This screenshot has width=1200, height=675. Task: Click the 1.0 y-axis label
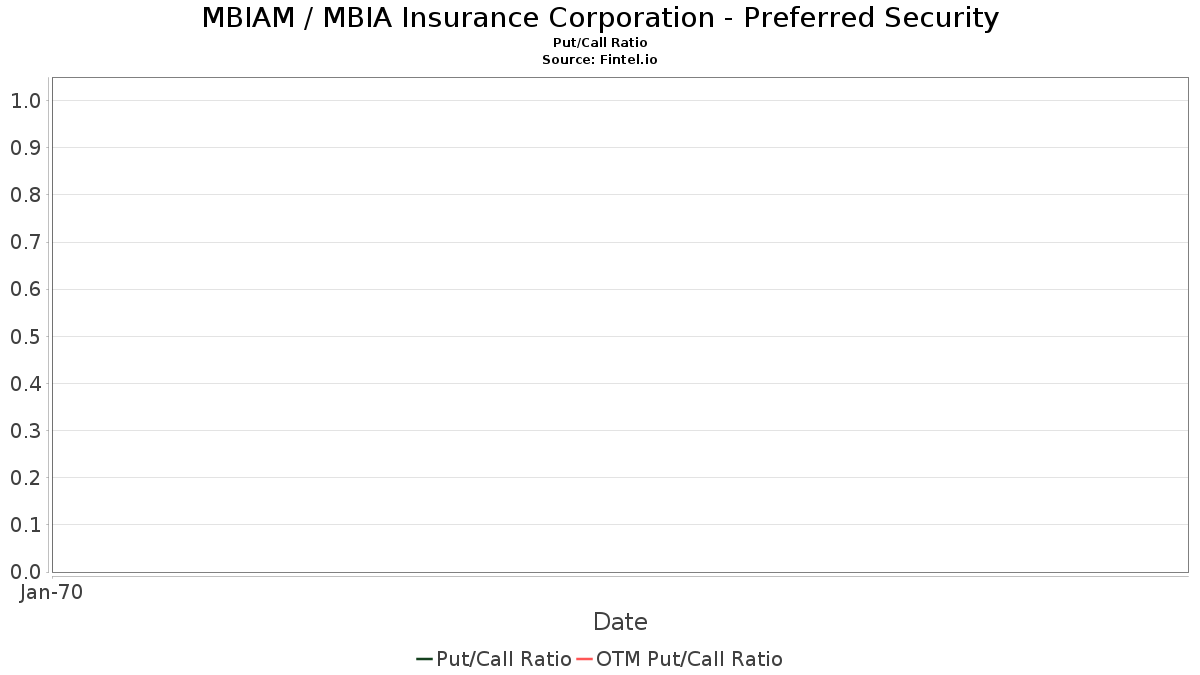pyautogui.click(x=26, y=100)
